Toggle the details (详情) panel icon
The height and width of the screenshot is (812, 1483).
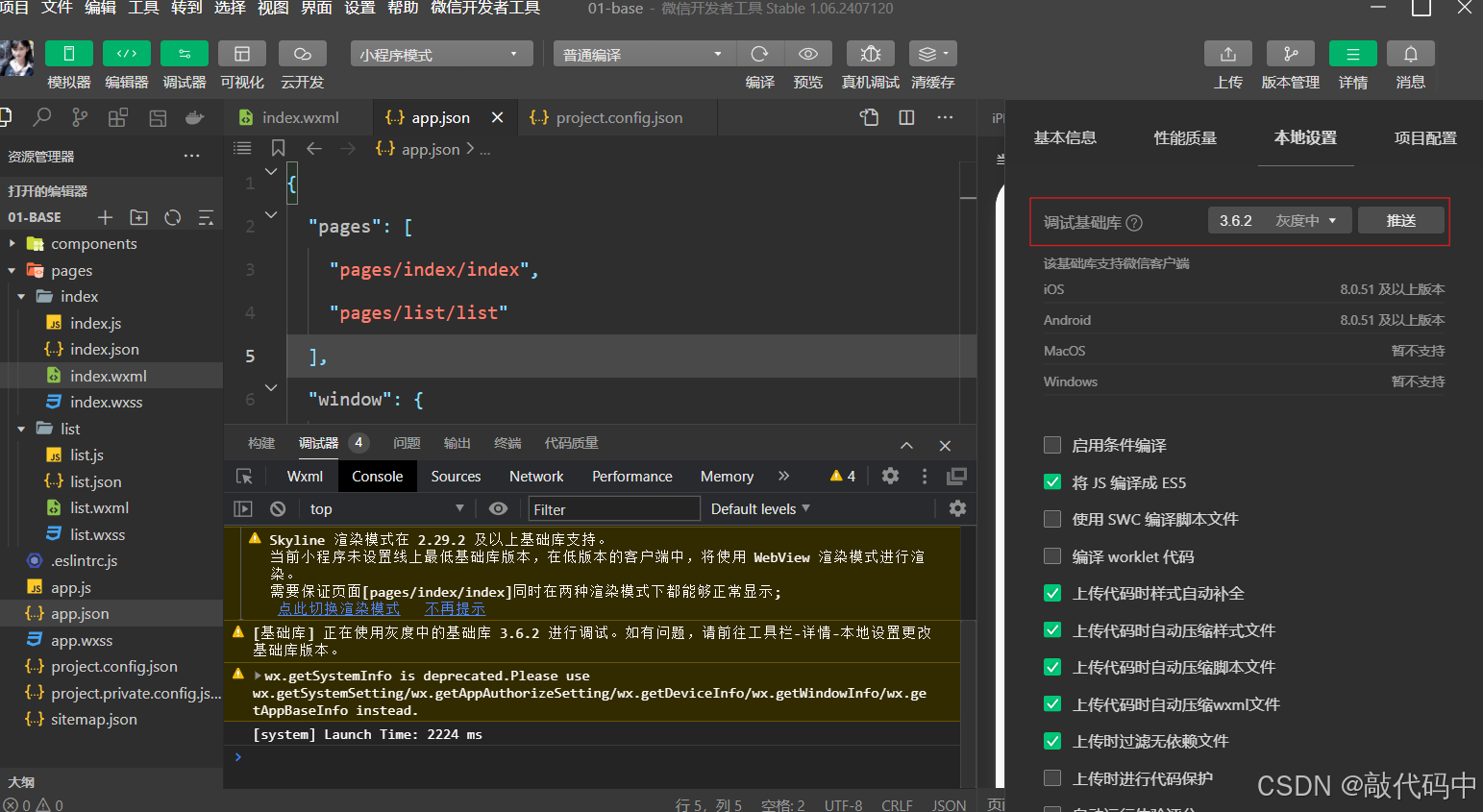coord(1353,54)
